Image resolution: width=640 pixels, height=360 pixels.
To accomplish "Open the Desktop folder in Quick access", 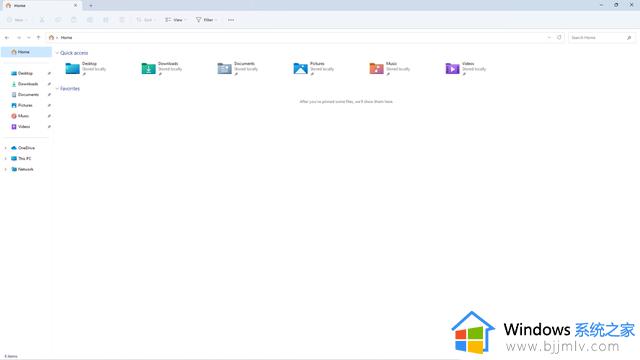I will [x=86, y=68].
